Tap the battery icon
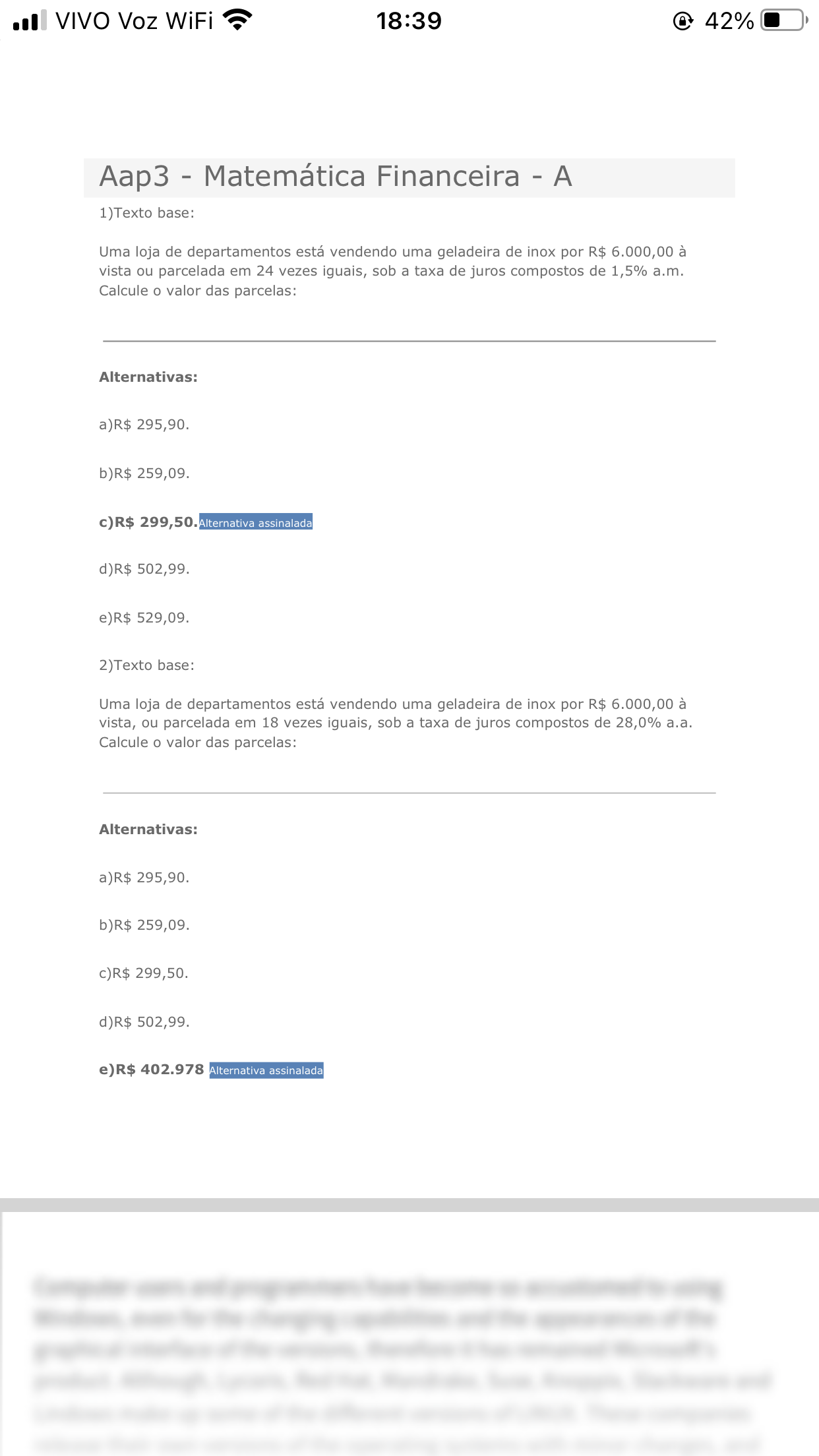The height and width of the screenshot is (1456, 819). pyautogui.click(x=783, y=20)
